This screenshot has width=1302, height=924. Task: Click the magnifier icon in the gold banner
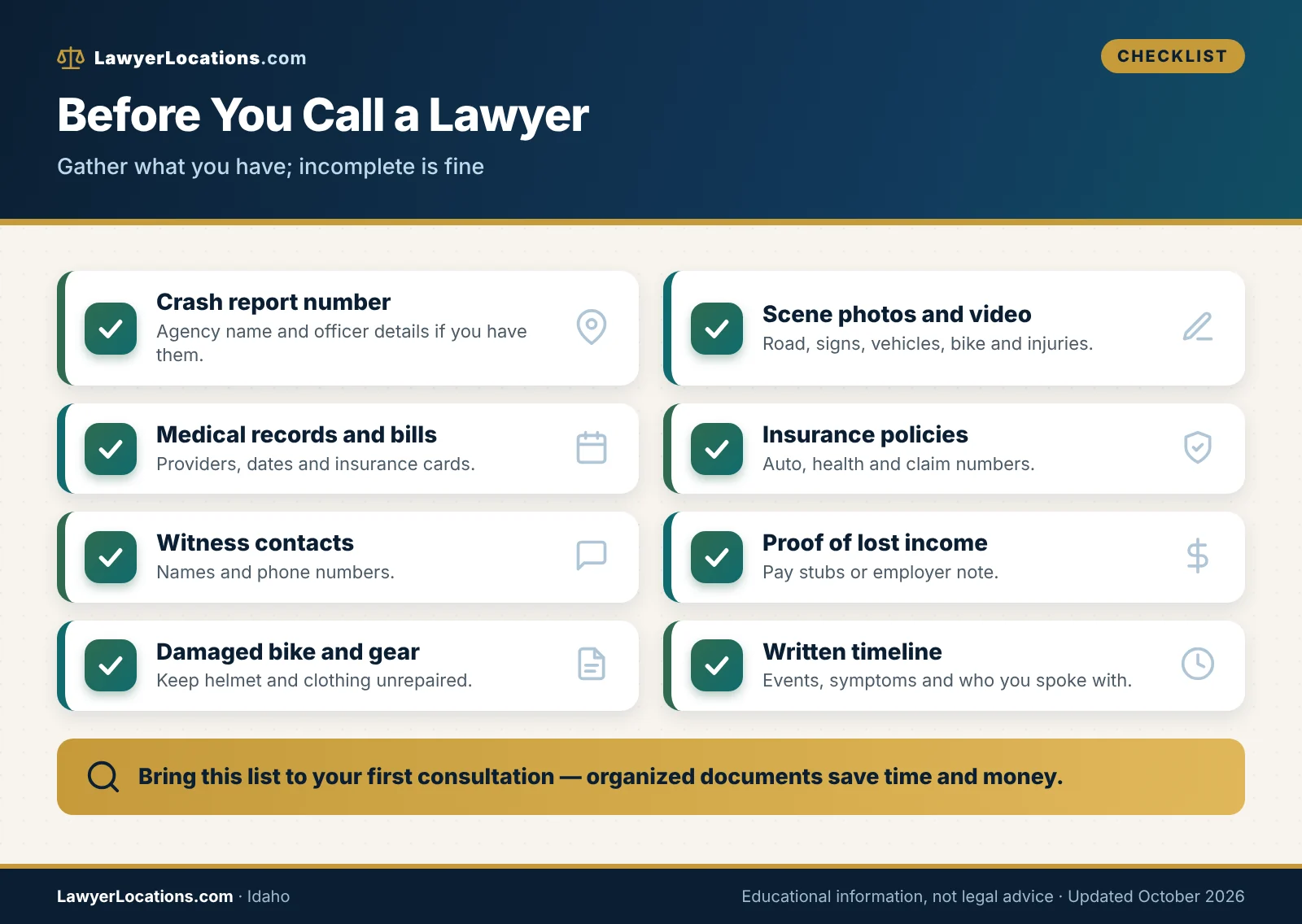(103, 777)
